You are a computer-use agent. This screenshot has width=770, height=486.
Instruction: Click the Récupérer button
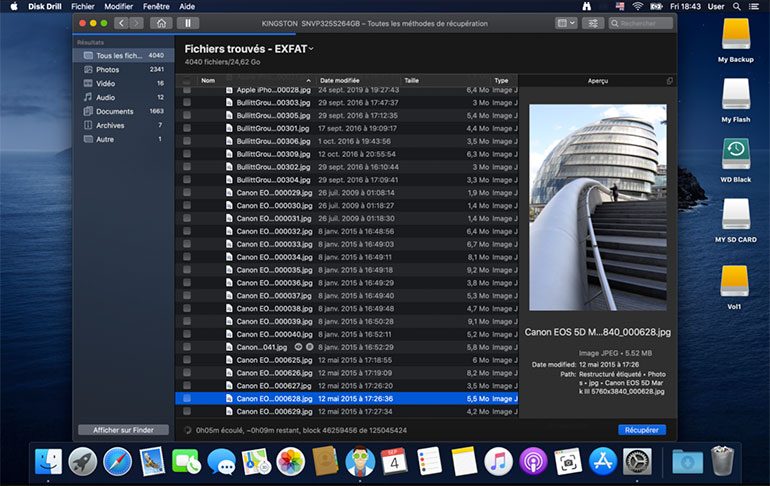tap(641, 429)
